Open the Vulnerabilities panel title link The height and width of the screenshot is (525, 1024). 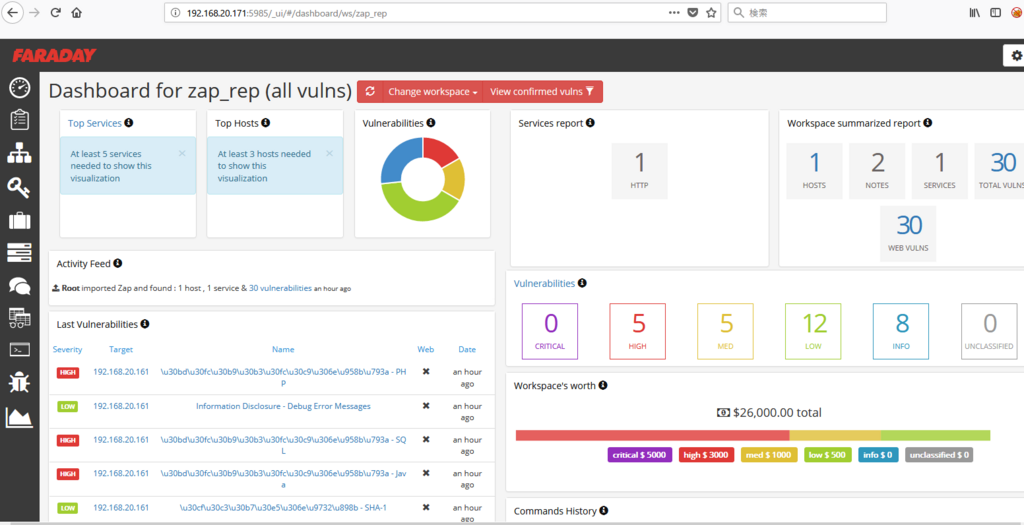545,283
